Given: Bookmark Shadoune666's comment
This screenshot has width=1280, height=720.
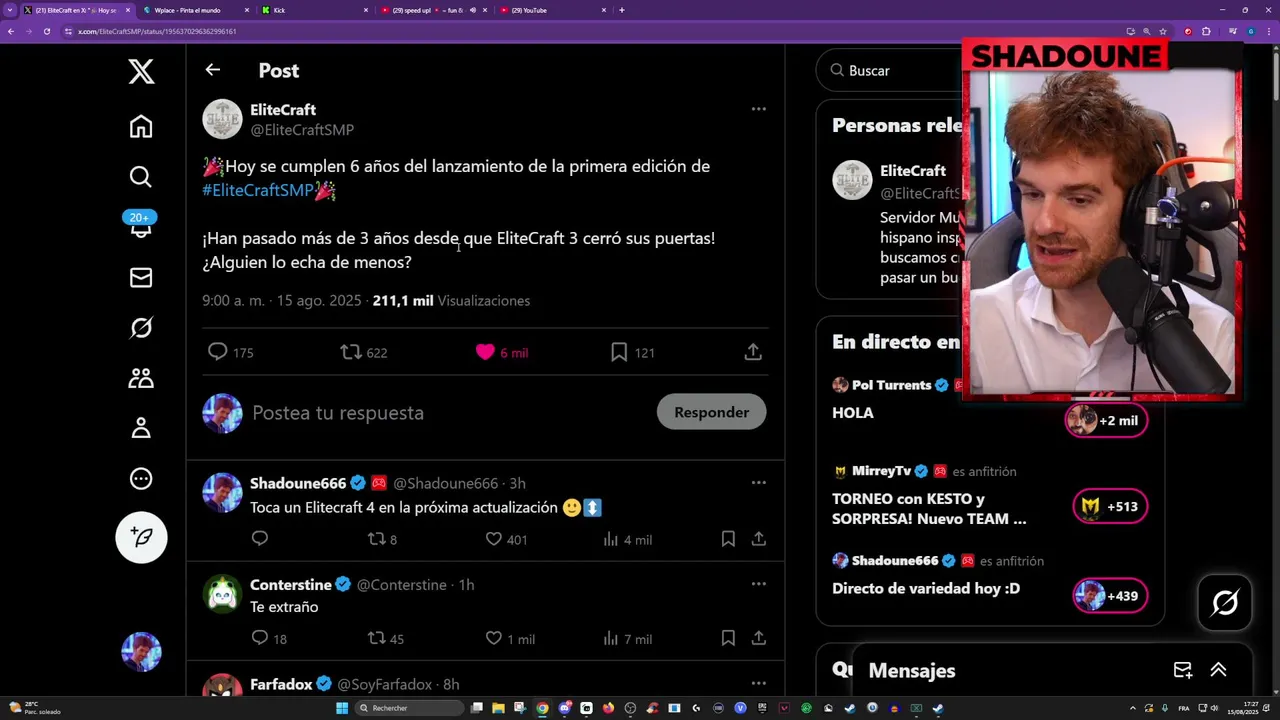Looking at the screenshot, I should [728, 539].
